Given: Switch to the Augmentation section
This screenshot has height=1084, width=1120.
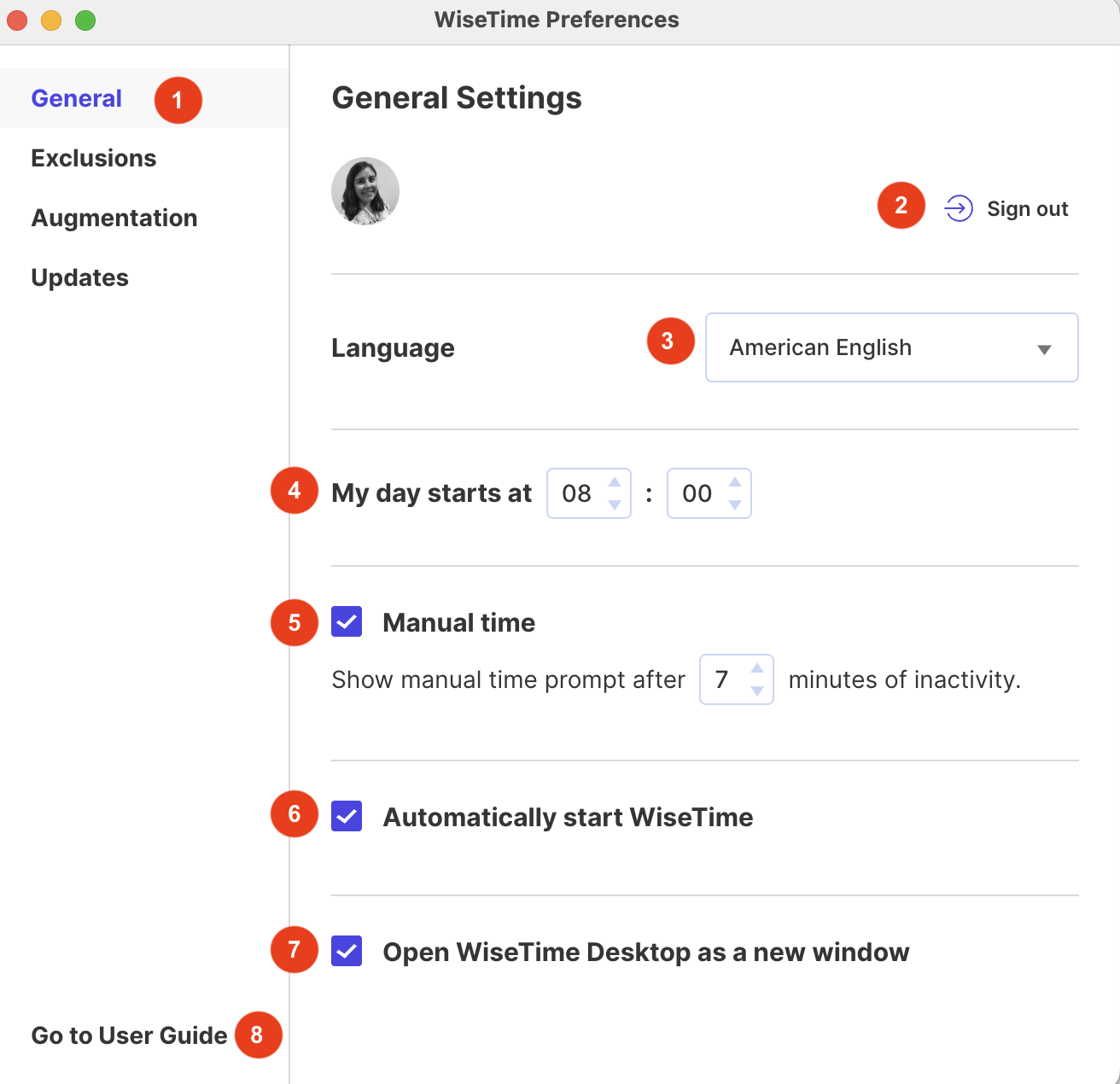Looking at the screenshot, I should pos(114,219).
